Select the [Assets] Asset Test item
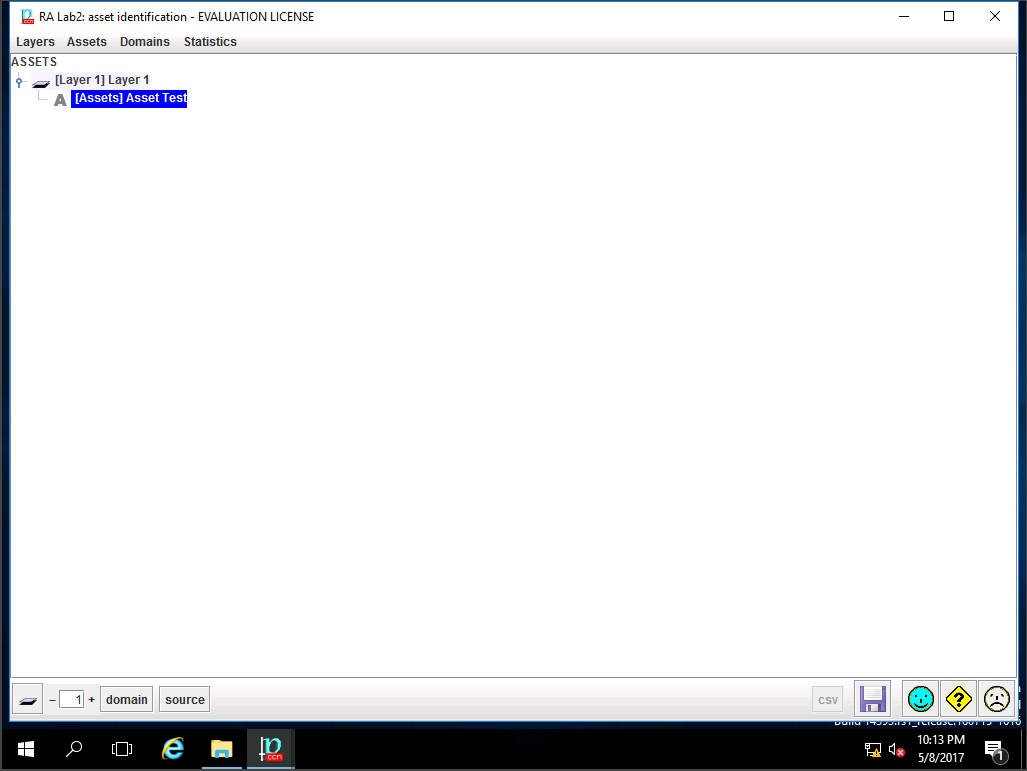This screenshot has height=771, width=1027. [130, 98]
